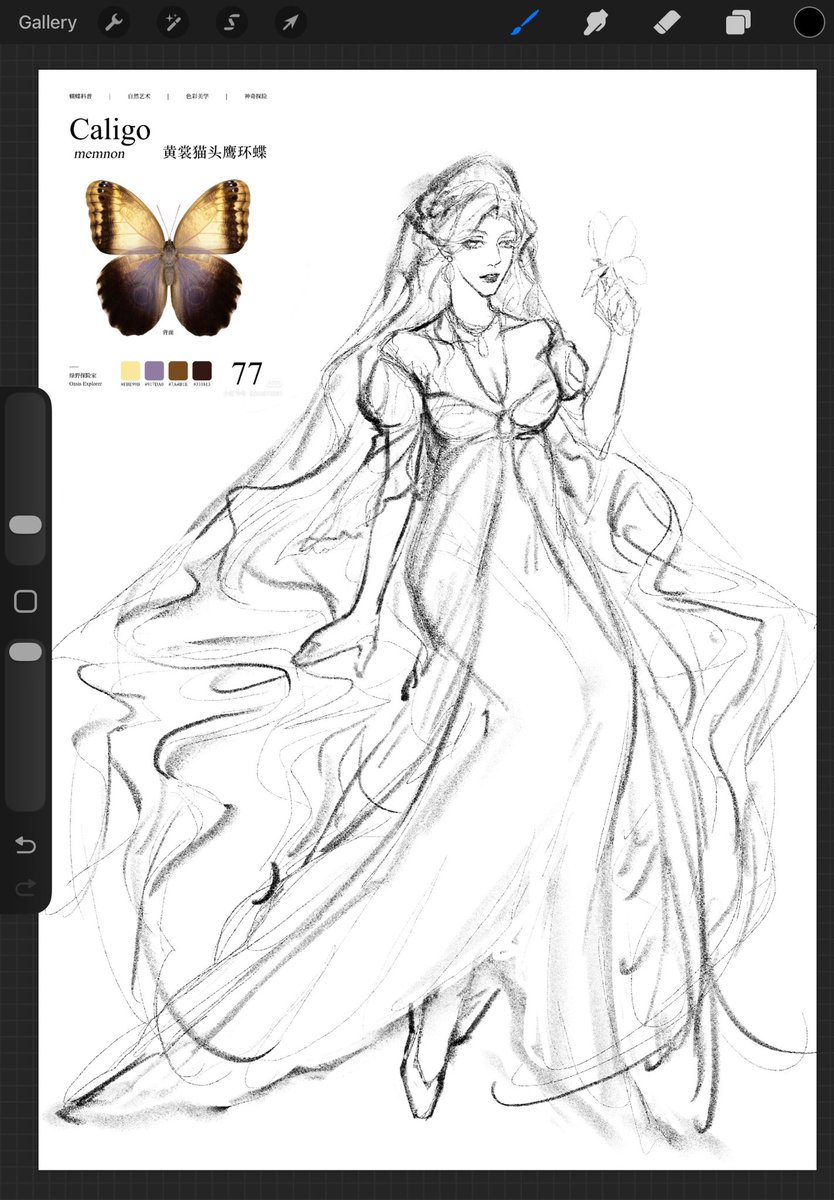Tap the square modify button on sidebar
This screenshot has height=1200, width=834.
click(26, 601)
